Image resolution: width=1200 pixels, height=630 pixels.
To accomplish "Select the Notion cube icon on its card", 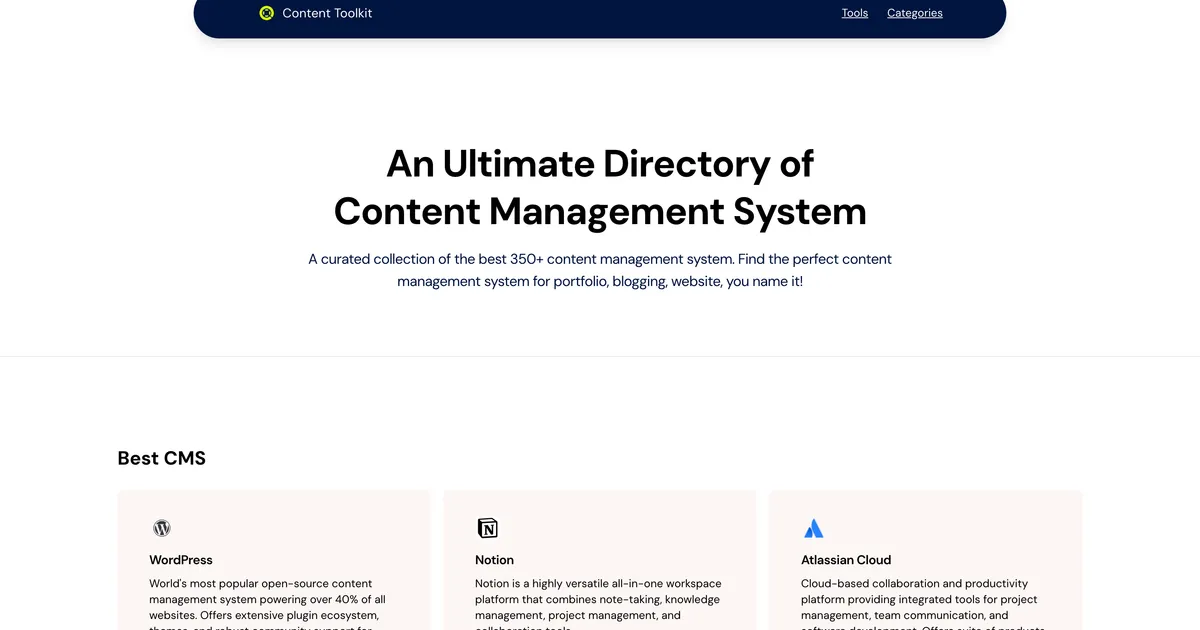I will 487,527.
